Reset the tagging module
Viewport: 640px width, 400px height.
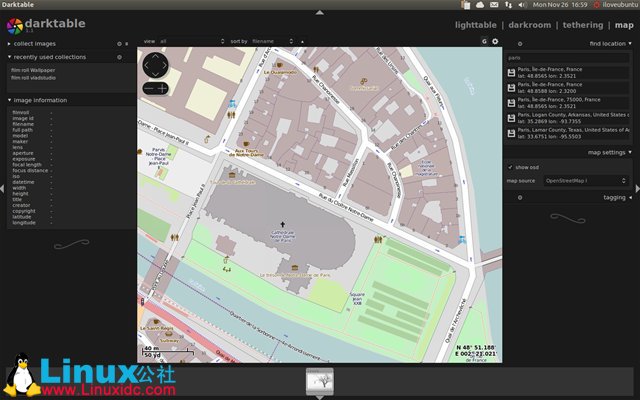coord(520,198)
